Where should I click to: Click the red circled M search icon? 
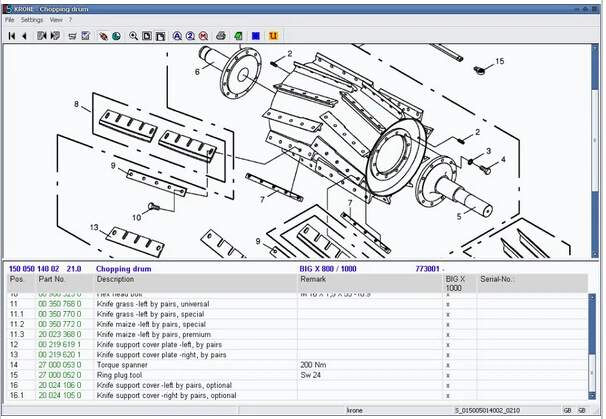pyautogui.click(x=203, y=36)
